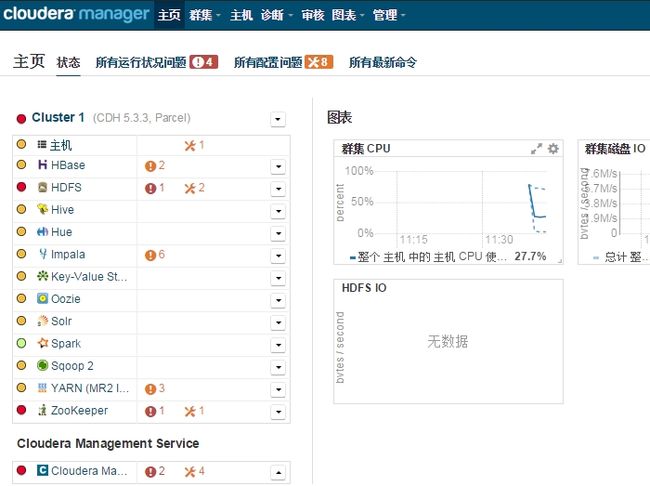Open the 所有最新命令 tab

[383, 62]
